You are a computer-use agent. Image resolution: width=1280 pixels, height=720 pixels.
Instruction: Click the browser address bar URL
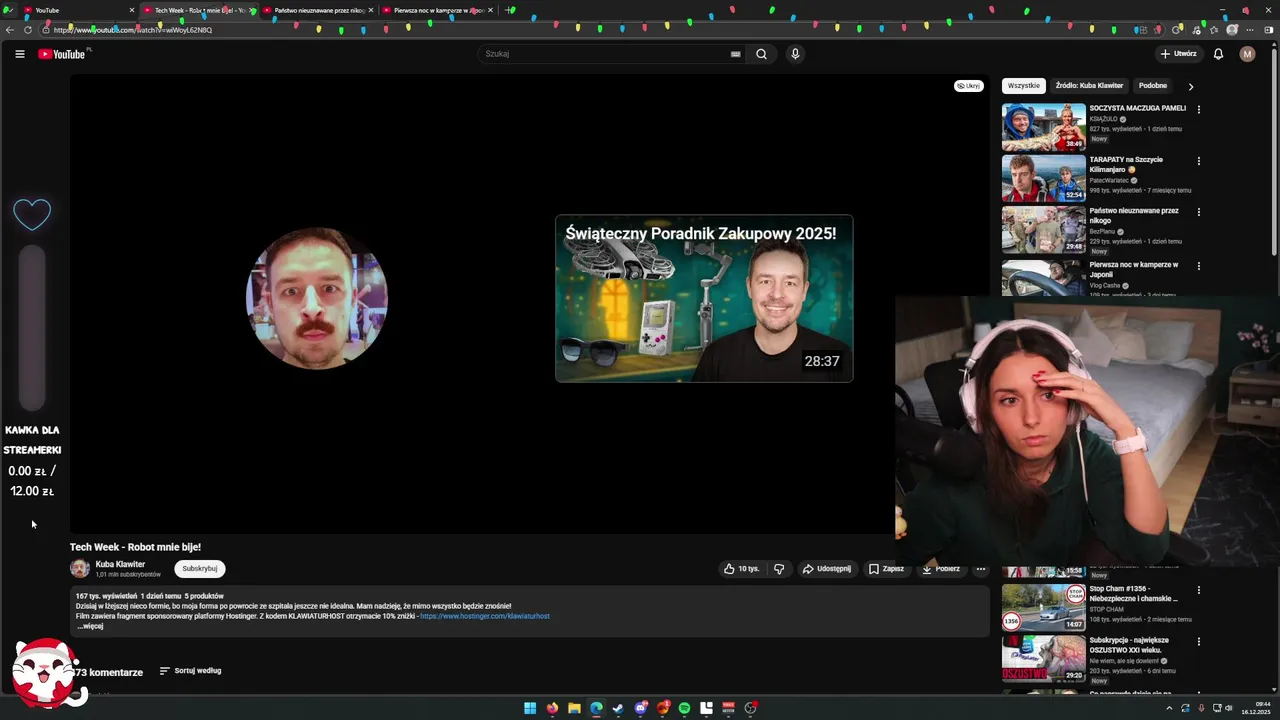tap(133, 30)
